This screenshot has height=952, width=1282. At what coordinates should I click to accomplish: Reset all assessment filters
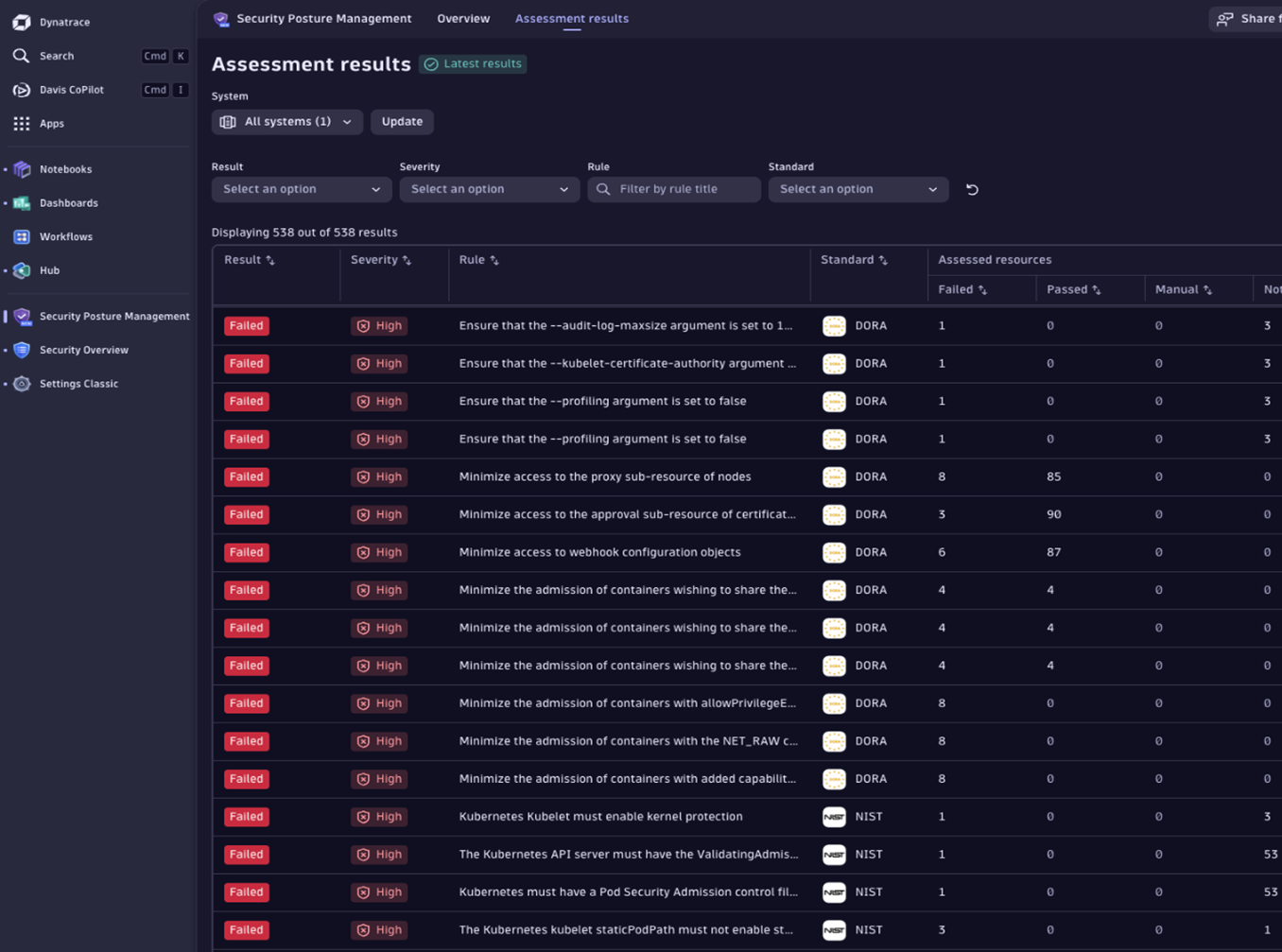pos(972,189)
